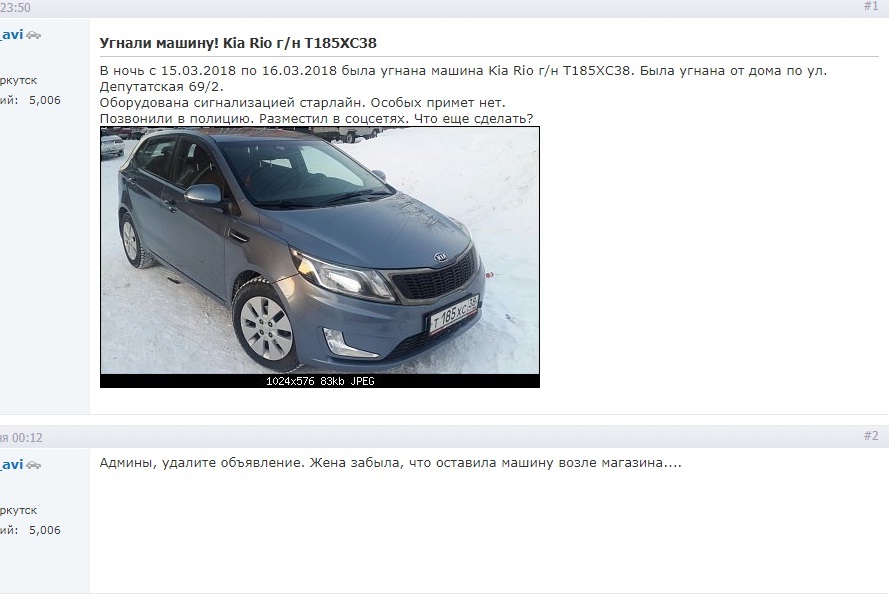Click the 00:12 timestamp in second header
889x601 pixels.
pos(27,438)
